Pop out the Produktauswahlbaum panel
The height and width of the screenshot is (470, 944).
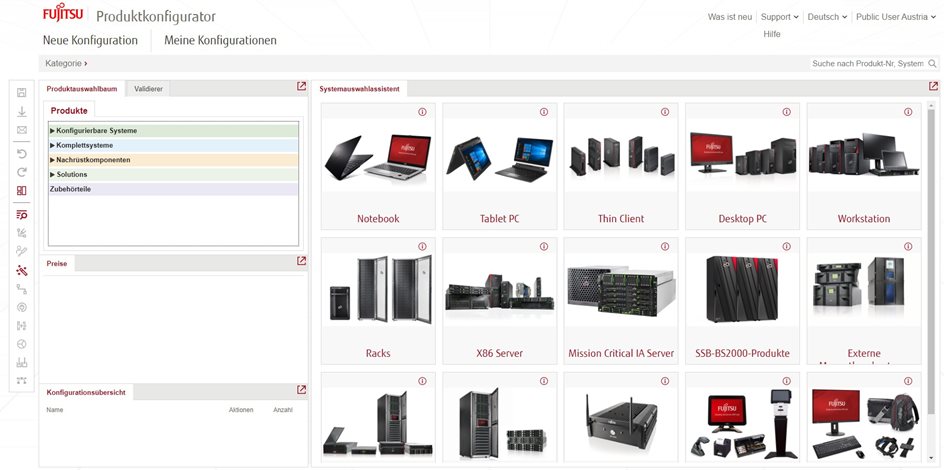click(x=302, y=87)
